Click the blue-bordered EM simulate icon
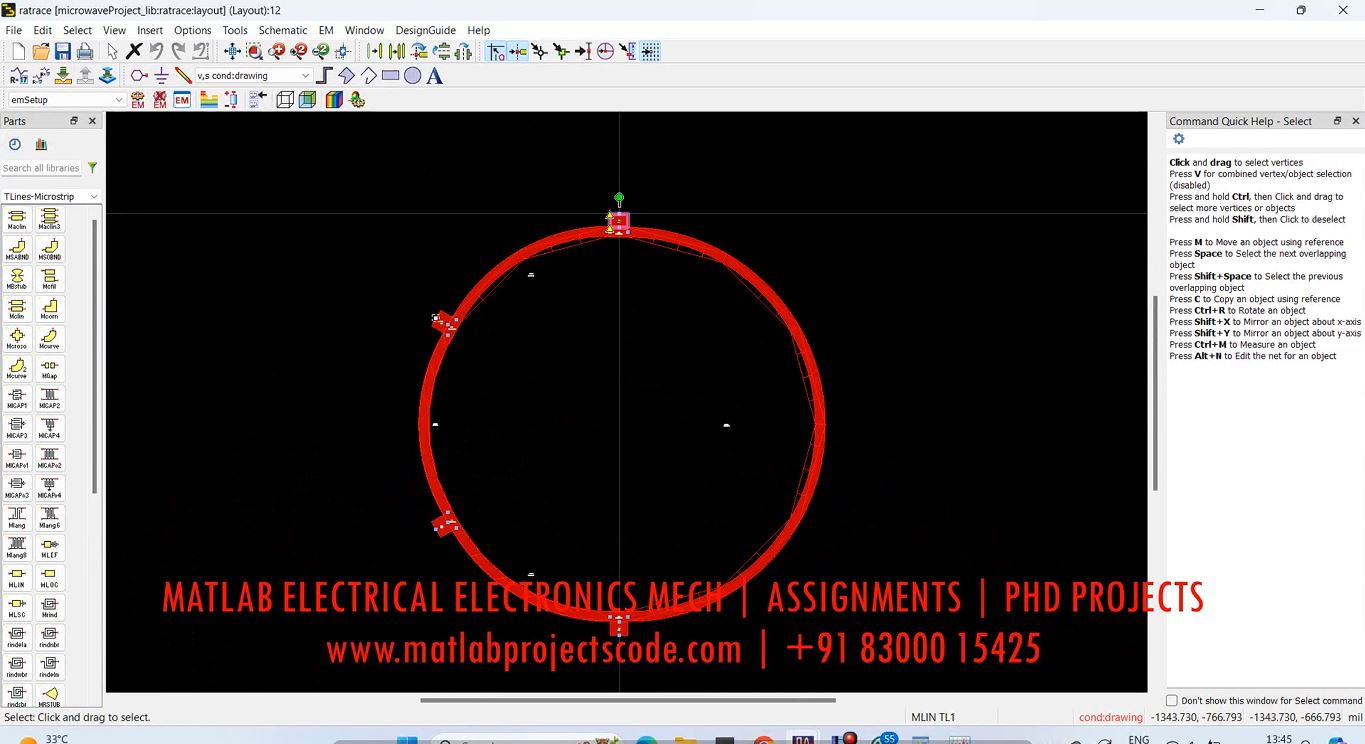1365x744 pixels. 182,100
